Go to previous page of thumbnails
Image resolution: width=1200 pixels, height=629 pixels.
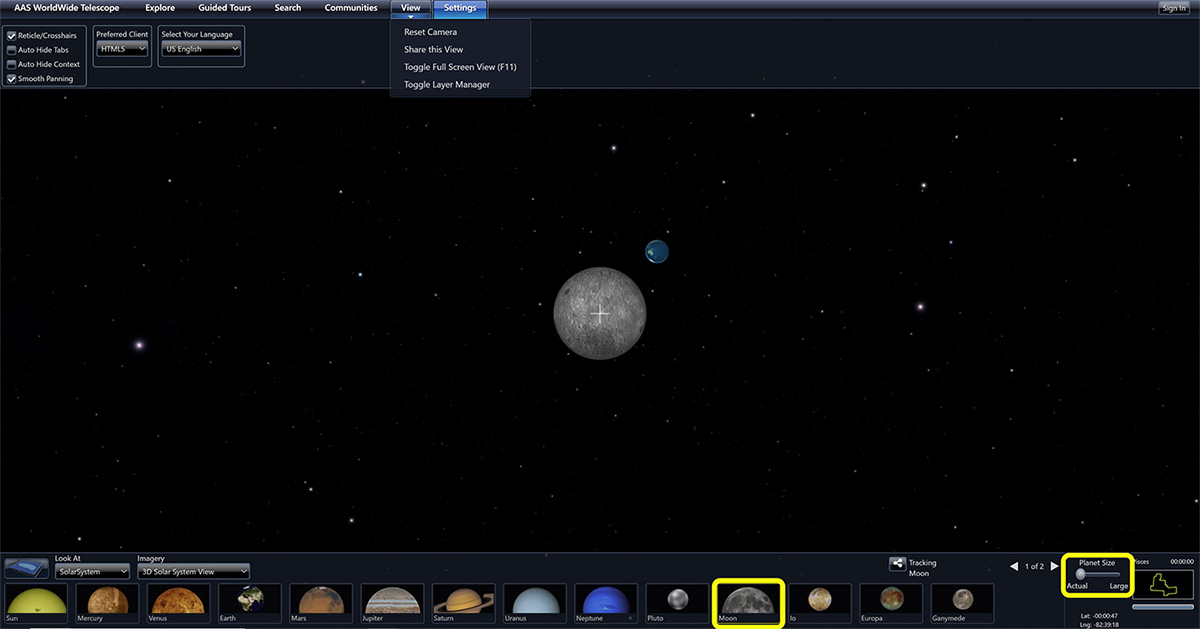click(1014, 566)
